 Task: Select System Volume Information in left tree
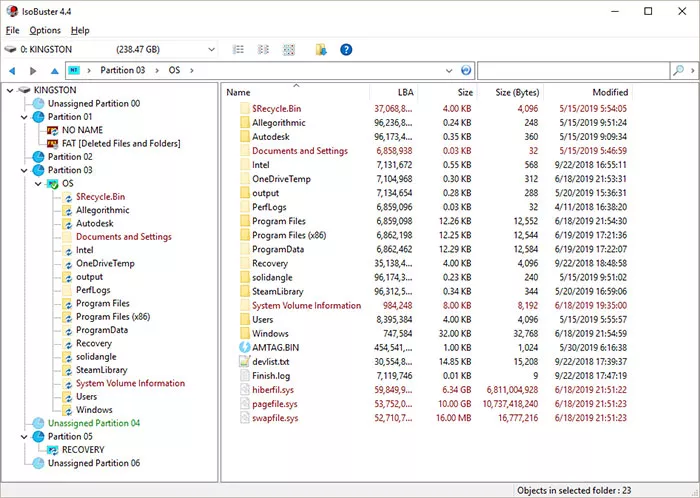pyautogui.click(x=130, y=383)
